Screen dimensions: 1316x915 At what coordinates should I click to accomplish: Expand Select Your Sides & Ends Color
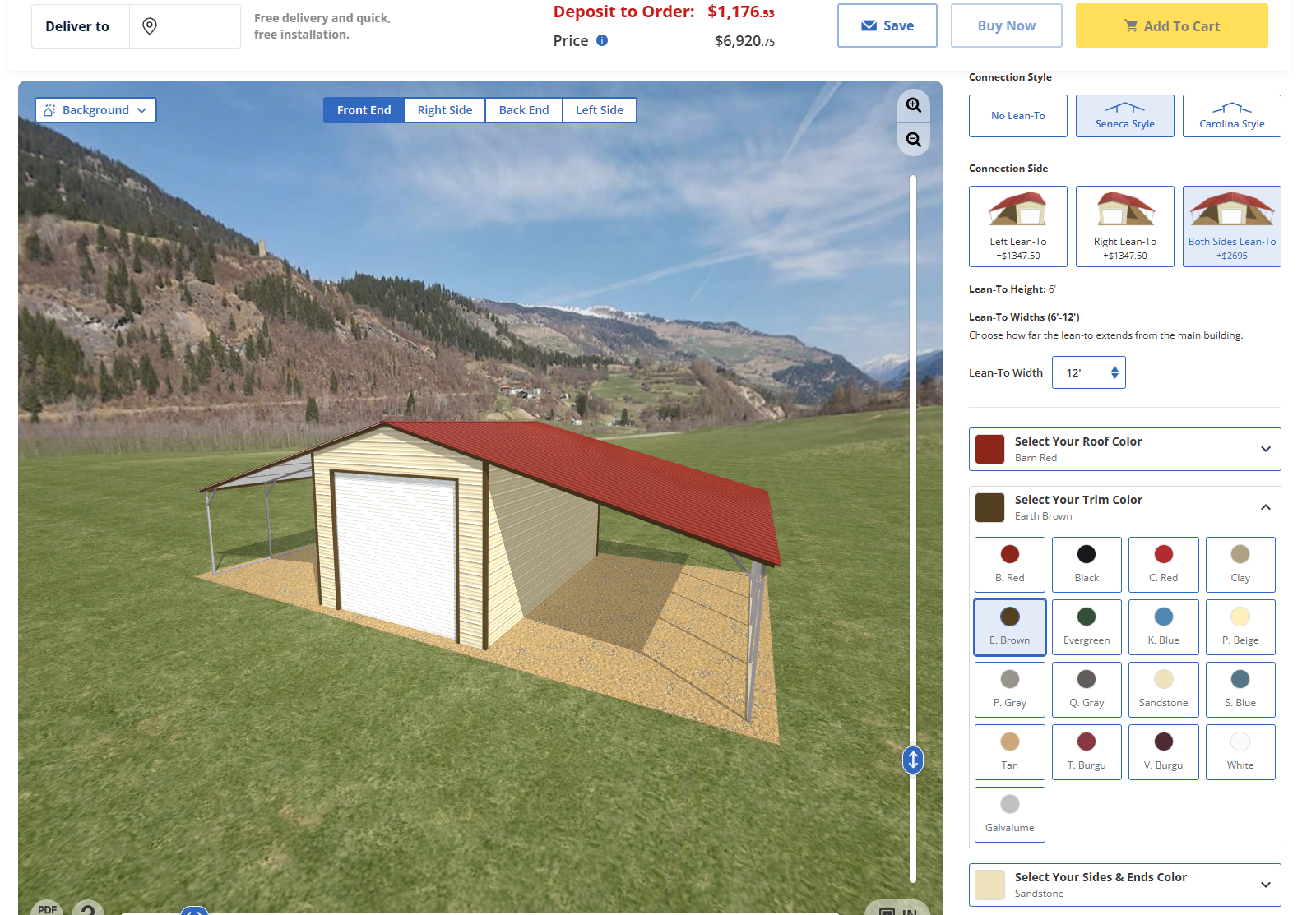point(1125,885)
